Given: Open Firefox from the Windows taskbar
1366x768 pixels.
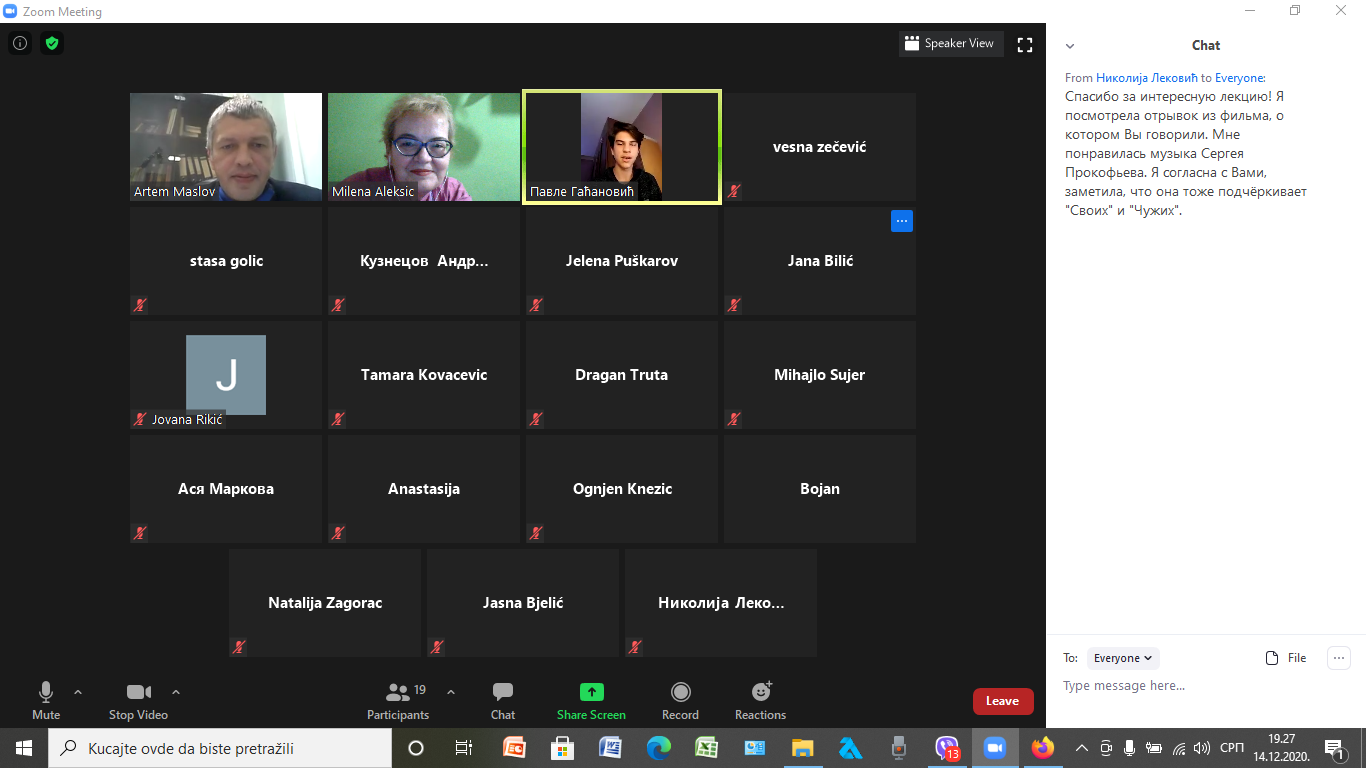Looking at the screenshot, I should (1043, 747).
